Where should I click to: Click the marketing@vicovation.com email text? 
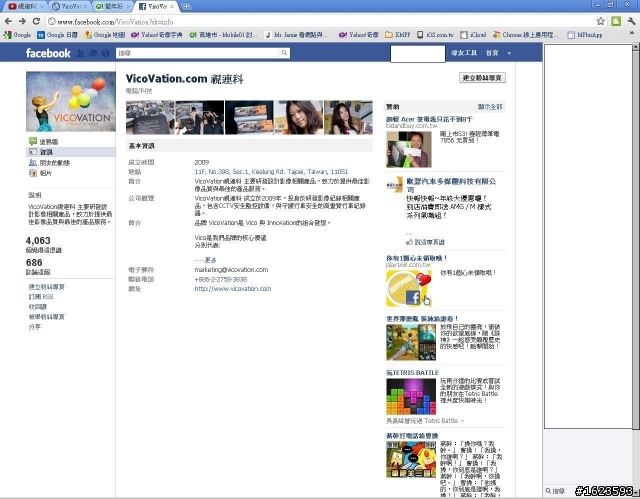231,270
